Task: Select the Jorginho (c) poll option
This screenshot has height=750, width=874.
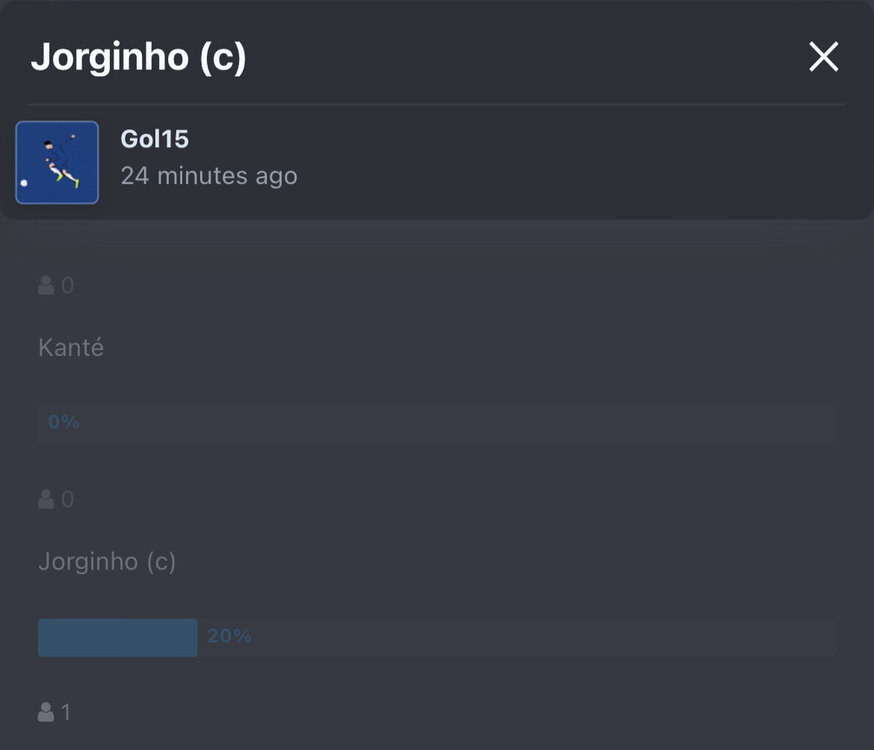Action: point(107,562)
